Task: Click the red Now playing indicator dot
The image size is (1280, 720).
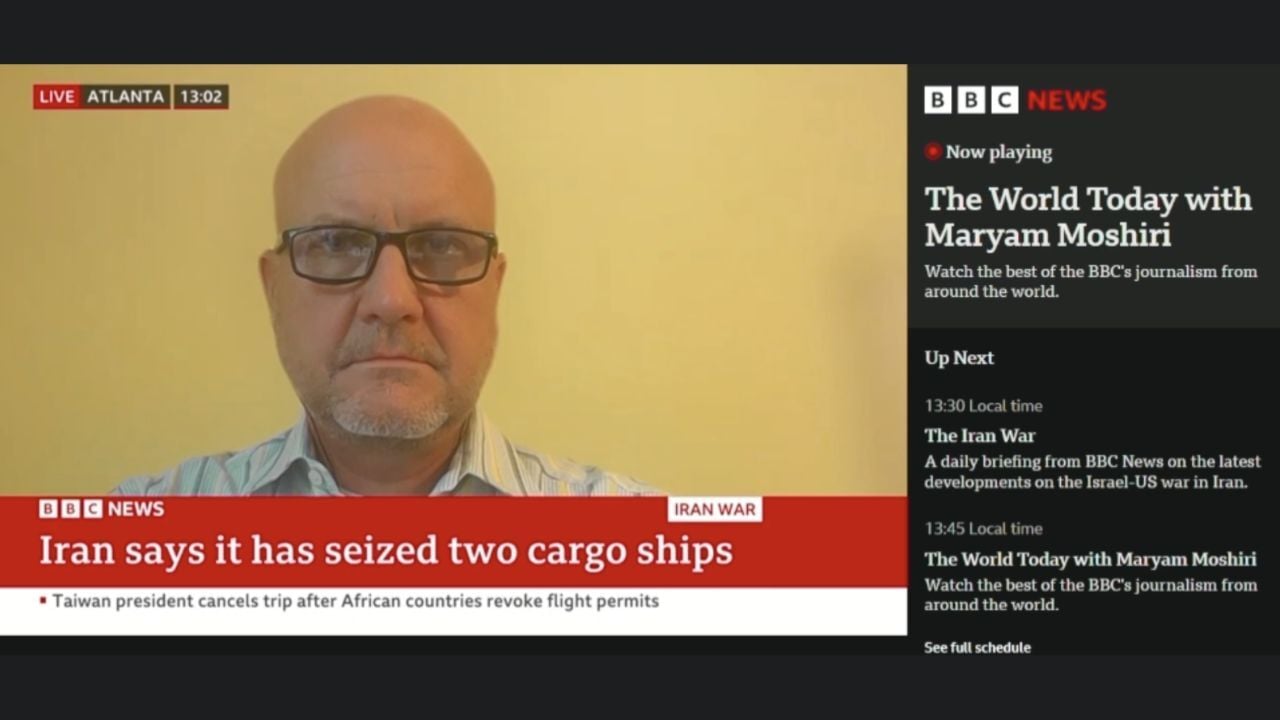Action: click(933, 152)
